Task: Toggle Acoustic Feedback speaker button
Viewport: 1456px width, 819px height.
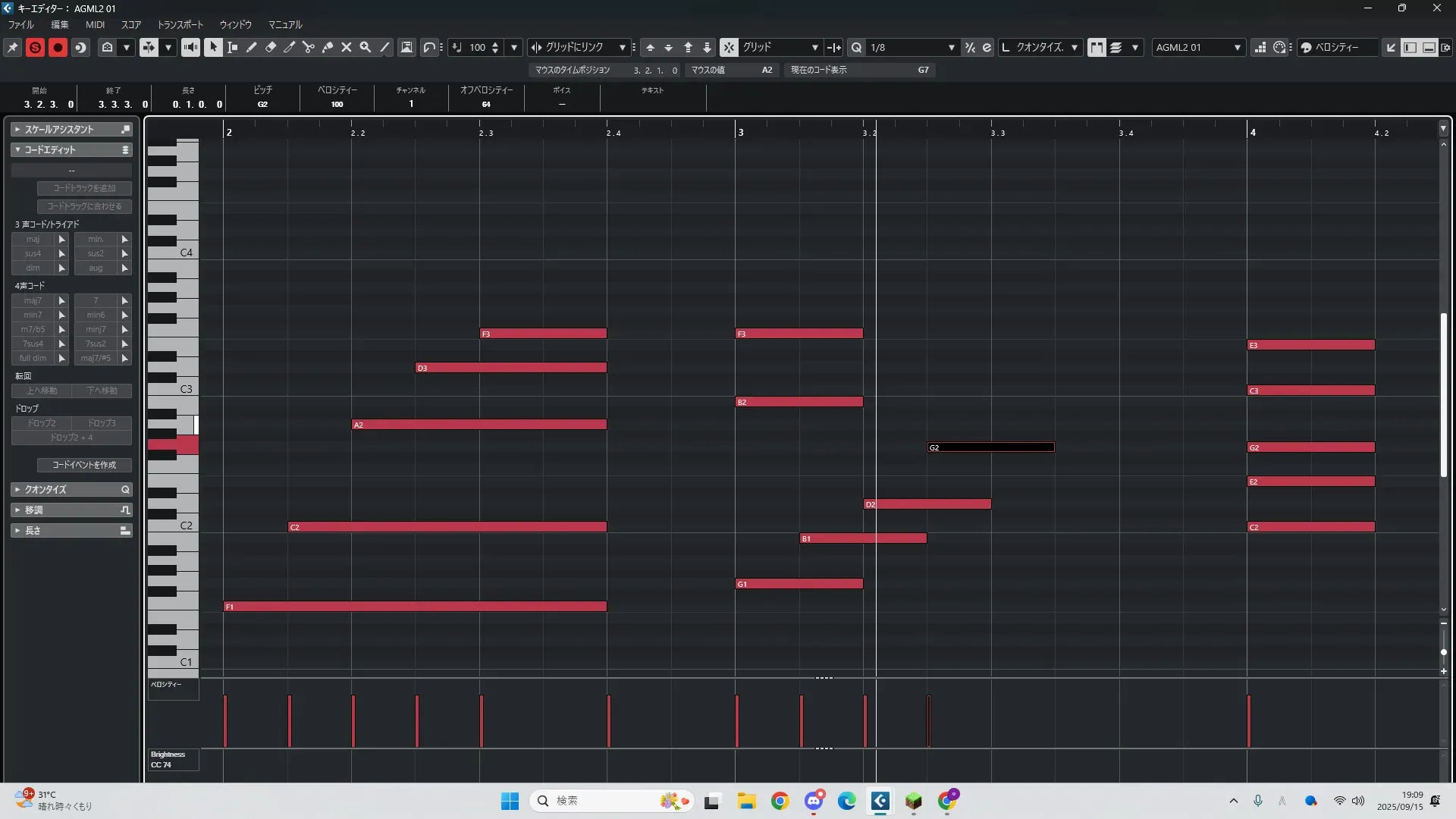Action: tap(190, 47)
